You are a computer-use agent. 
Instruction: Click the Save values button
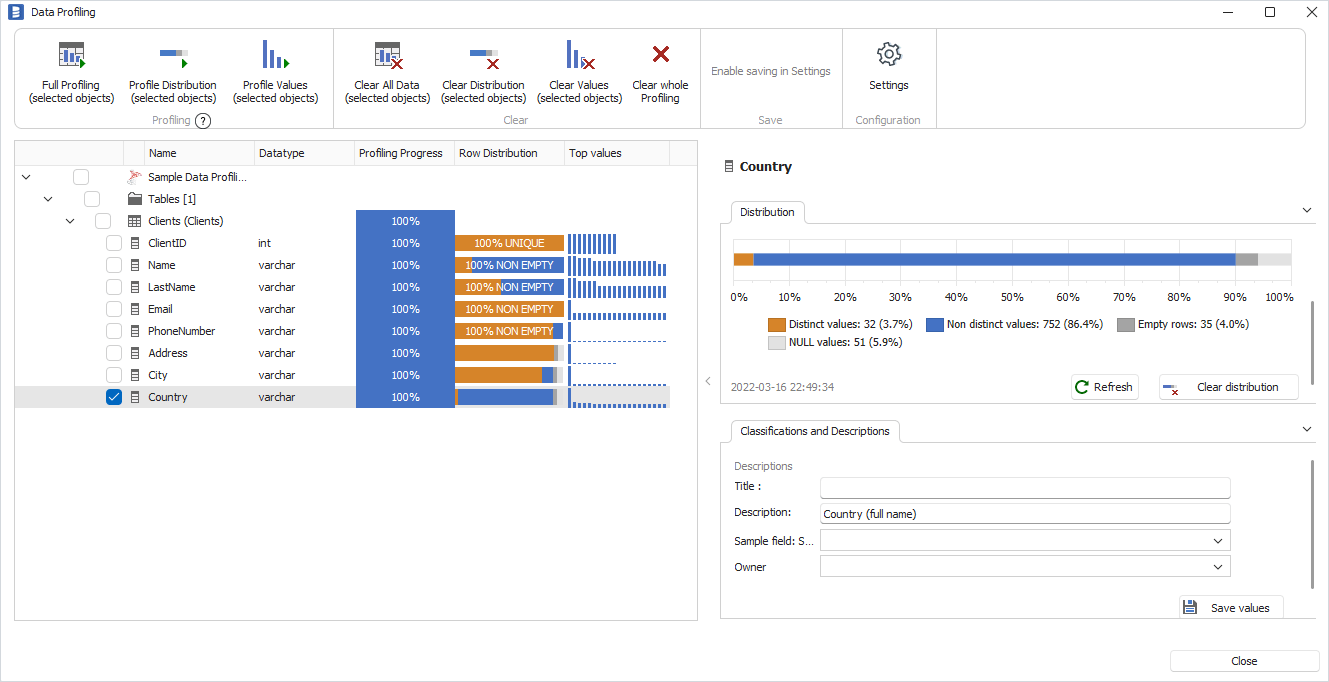[x=1230, y=606]
